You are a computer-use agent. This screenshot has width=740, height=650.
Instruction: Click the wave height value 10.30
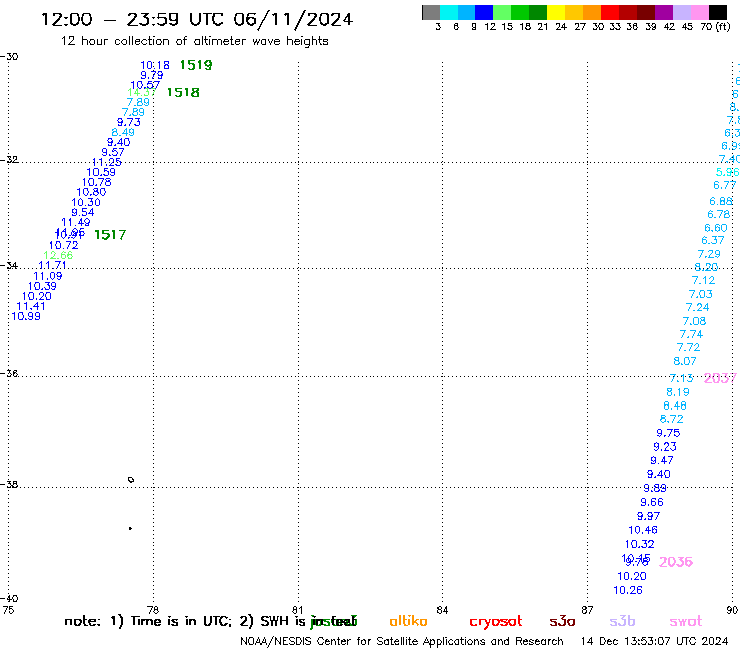[x=86, y=203]
